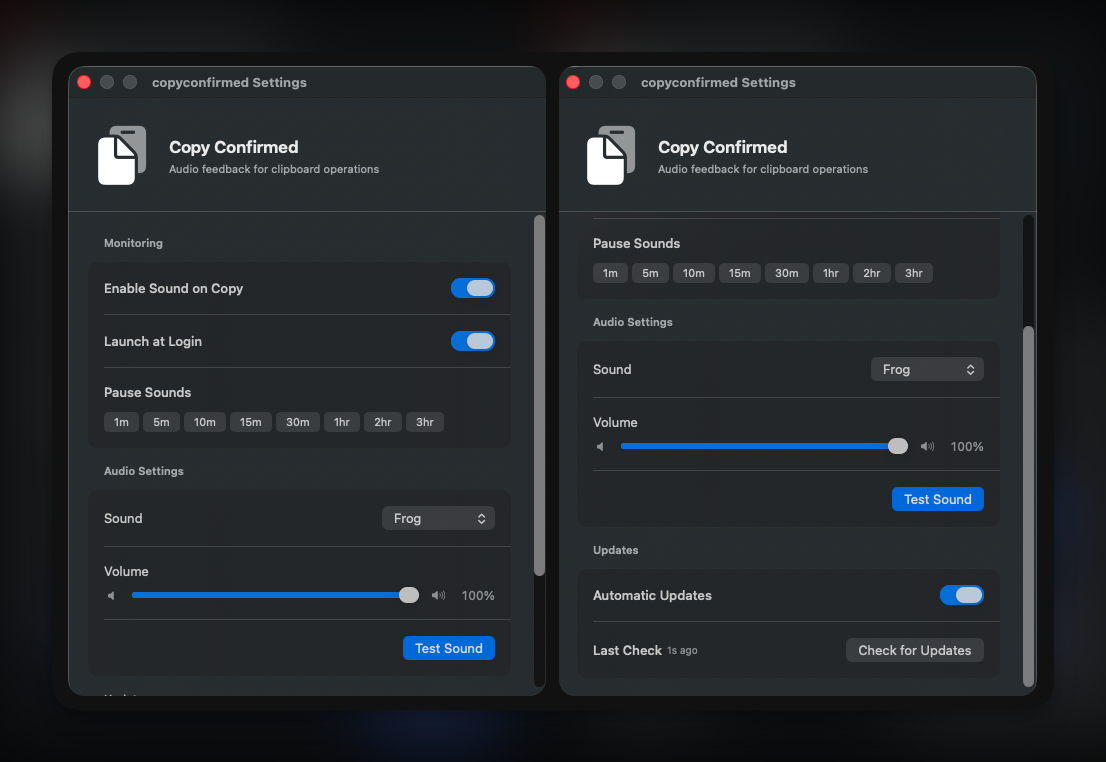This screenshot has height=762, width=1106.
Task: Click vertical scrollbar in left window
Action: 540,395
